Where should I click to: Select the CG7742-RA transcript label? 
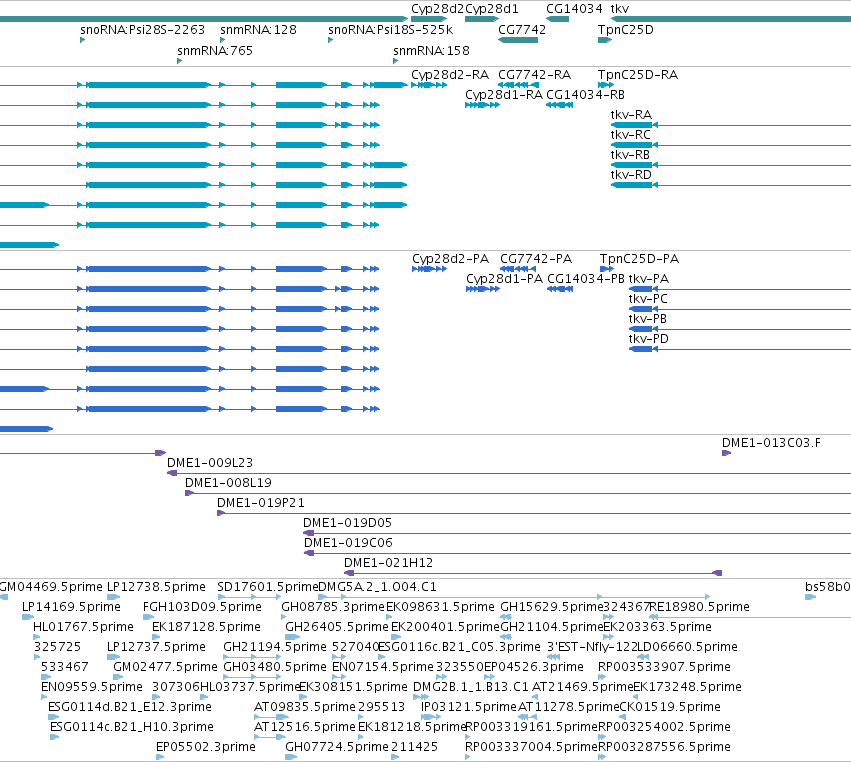pos(534,75)
